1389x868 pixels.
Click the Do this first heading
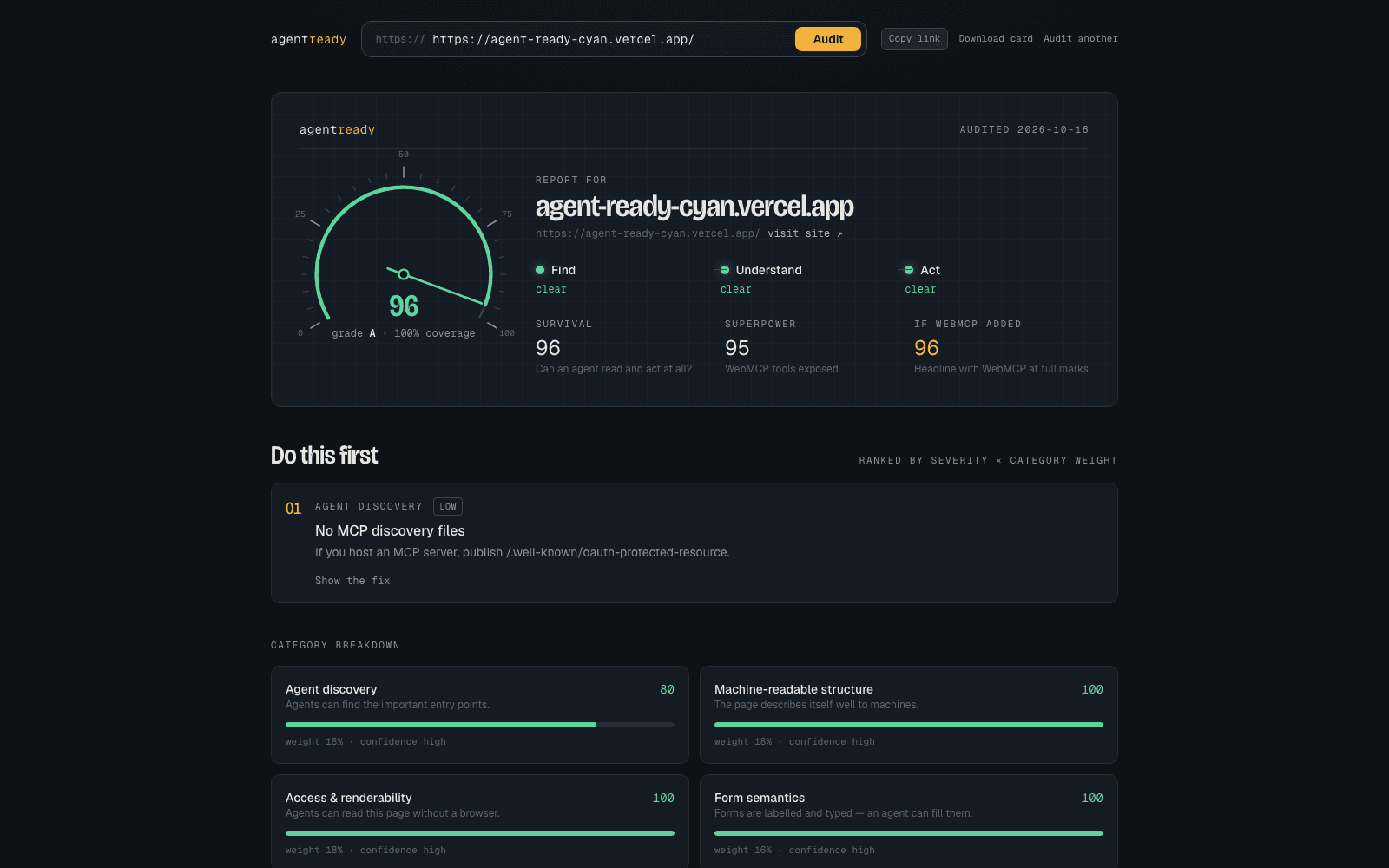pyautogui.click(x=324, y=456)
